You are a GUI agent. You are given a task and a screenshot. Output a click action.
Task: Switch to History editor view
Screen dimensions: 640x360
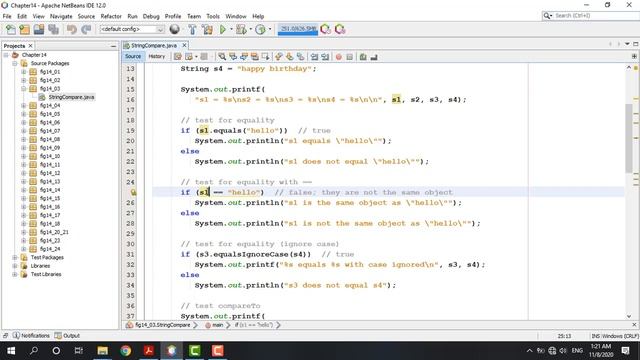click(157, 56)
